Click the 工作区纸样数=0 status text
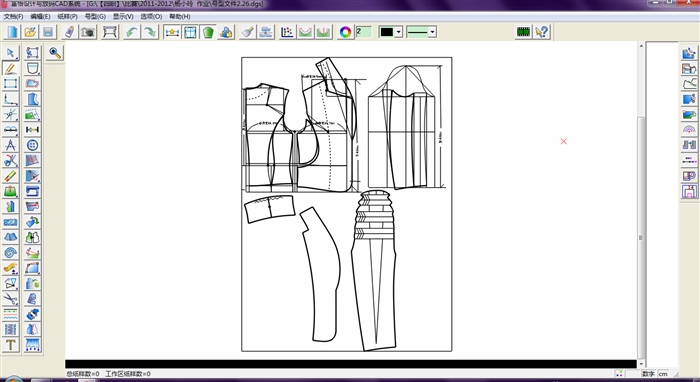700x382 pixels. tap(128, 374)
